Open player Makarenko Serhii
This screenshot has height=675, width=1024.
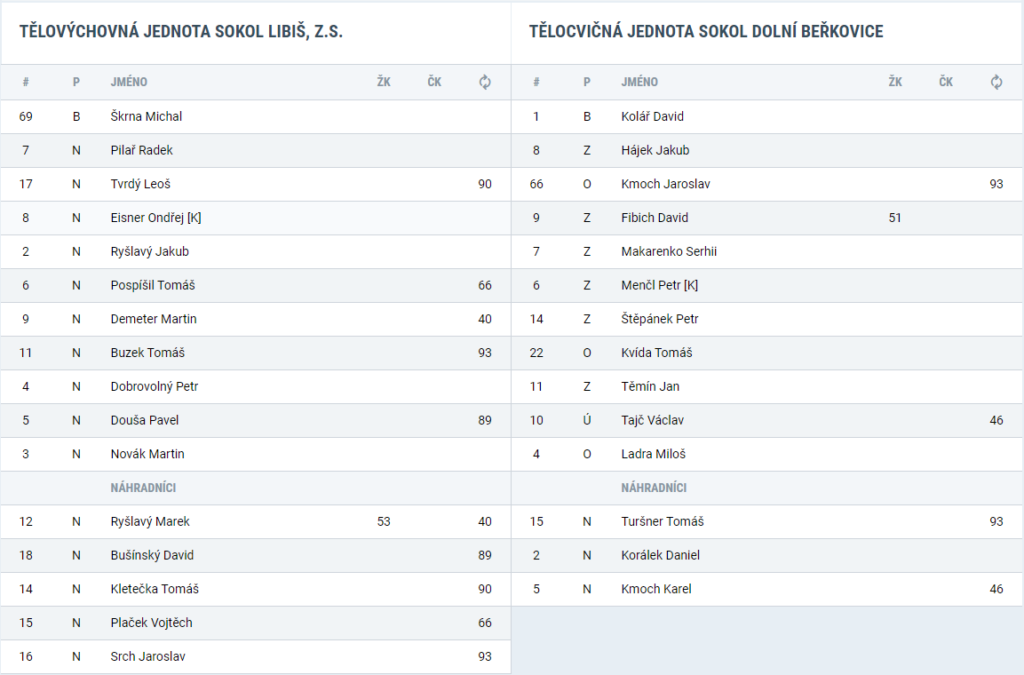(669, 251)
